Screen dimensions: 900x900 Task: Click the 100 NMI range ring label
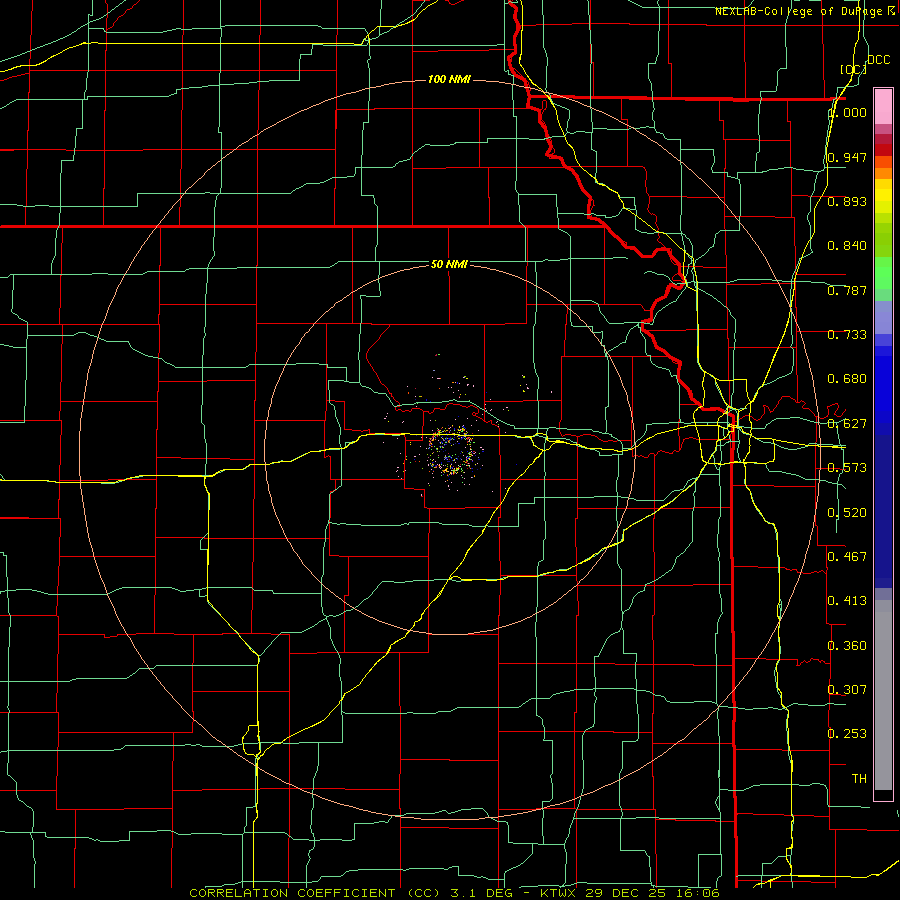tap(449, 79)
